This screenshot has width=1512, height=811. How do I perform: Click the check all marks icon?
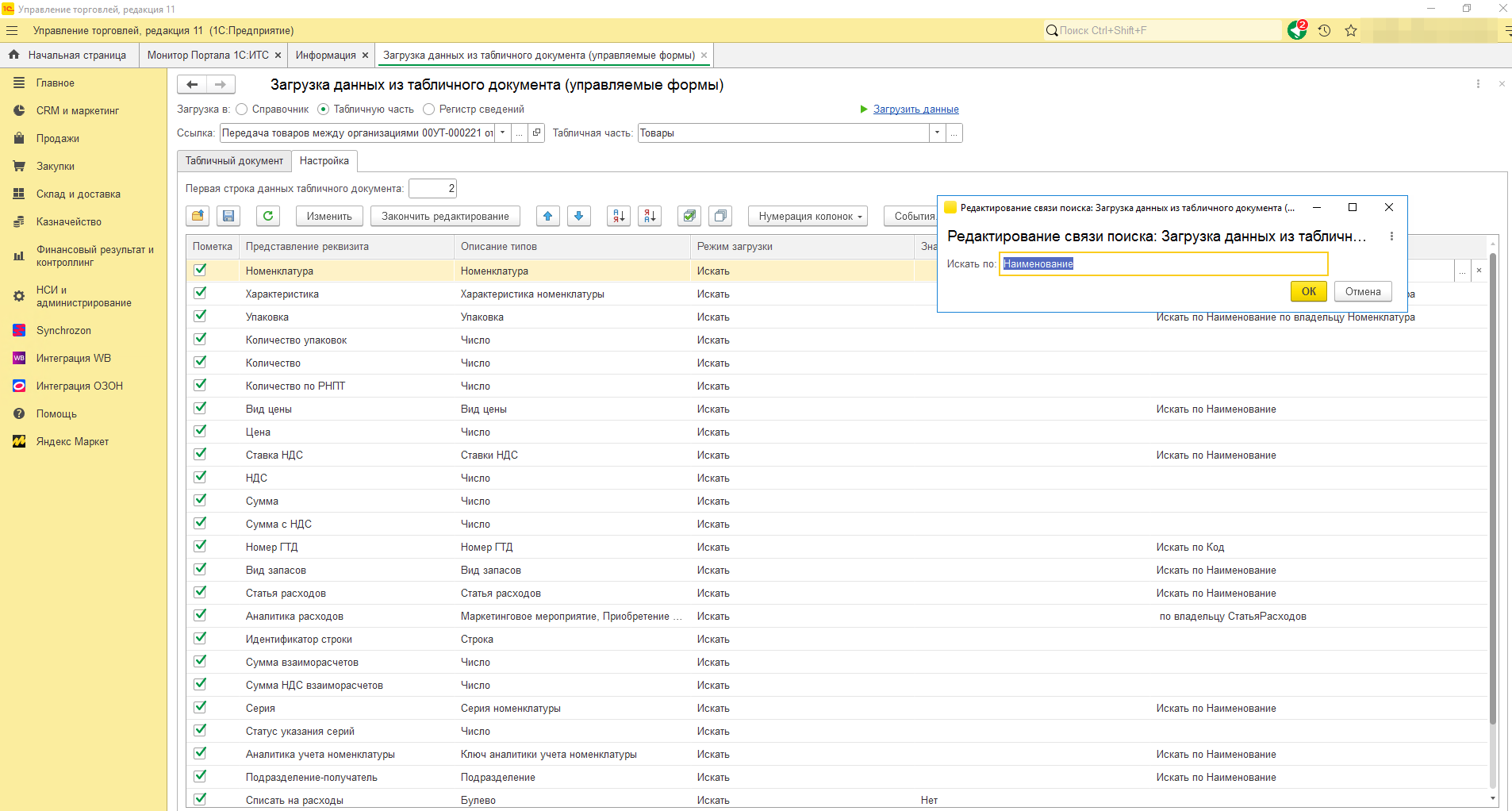pos(689,216)
